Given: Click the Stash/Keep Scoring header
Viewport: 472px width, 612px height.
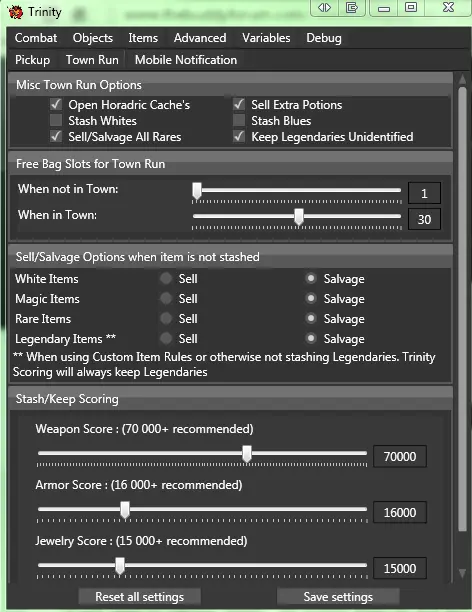Looking at the screenshot, I should (231, 399).
